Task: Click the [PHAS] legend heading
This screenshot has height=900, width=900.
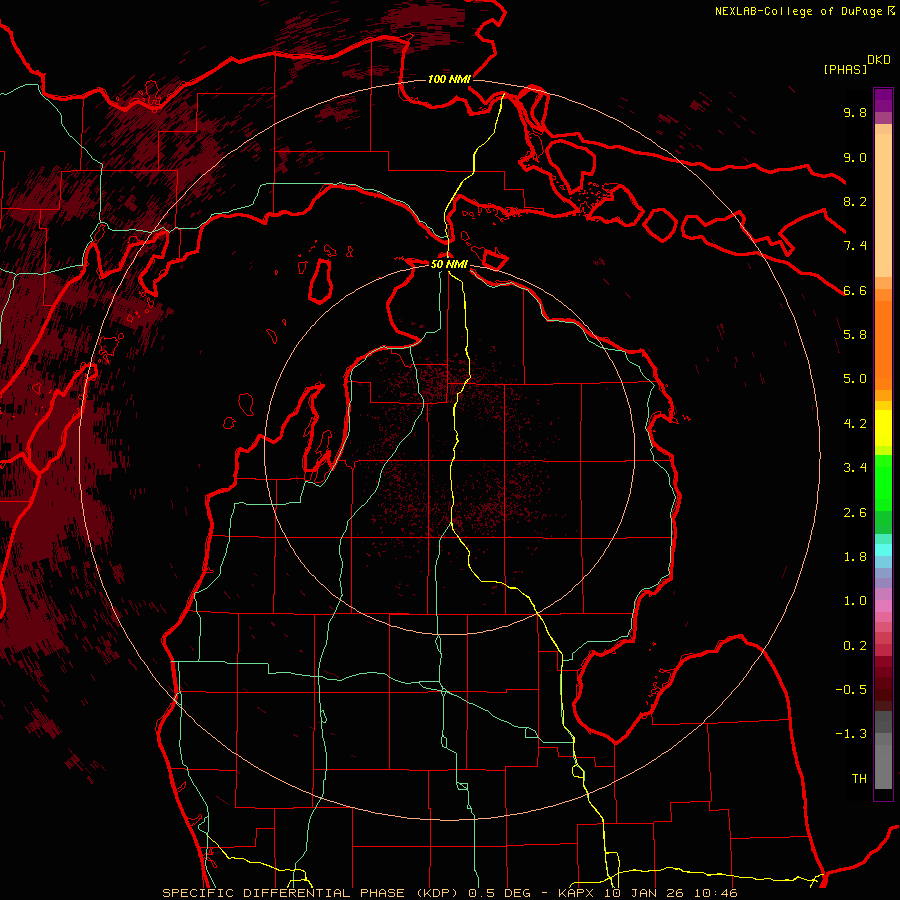Action: click(x=845, y=69)
